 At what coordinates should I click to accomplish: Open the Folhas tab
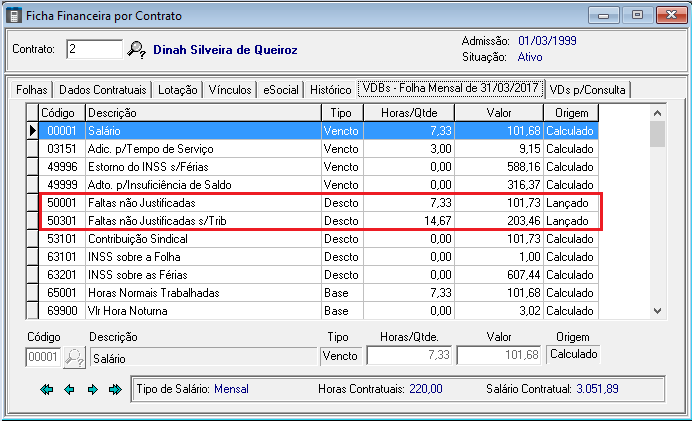(31, 90)
